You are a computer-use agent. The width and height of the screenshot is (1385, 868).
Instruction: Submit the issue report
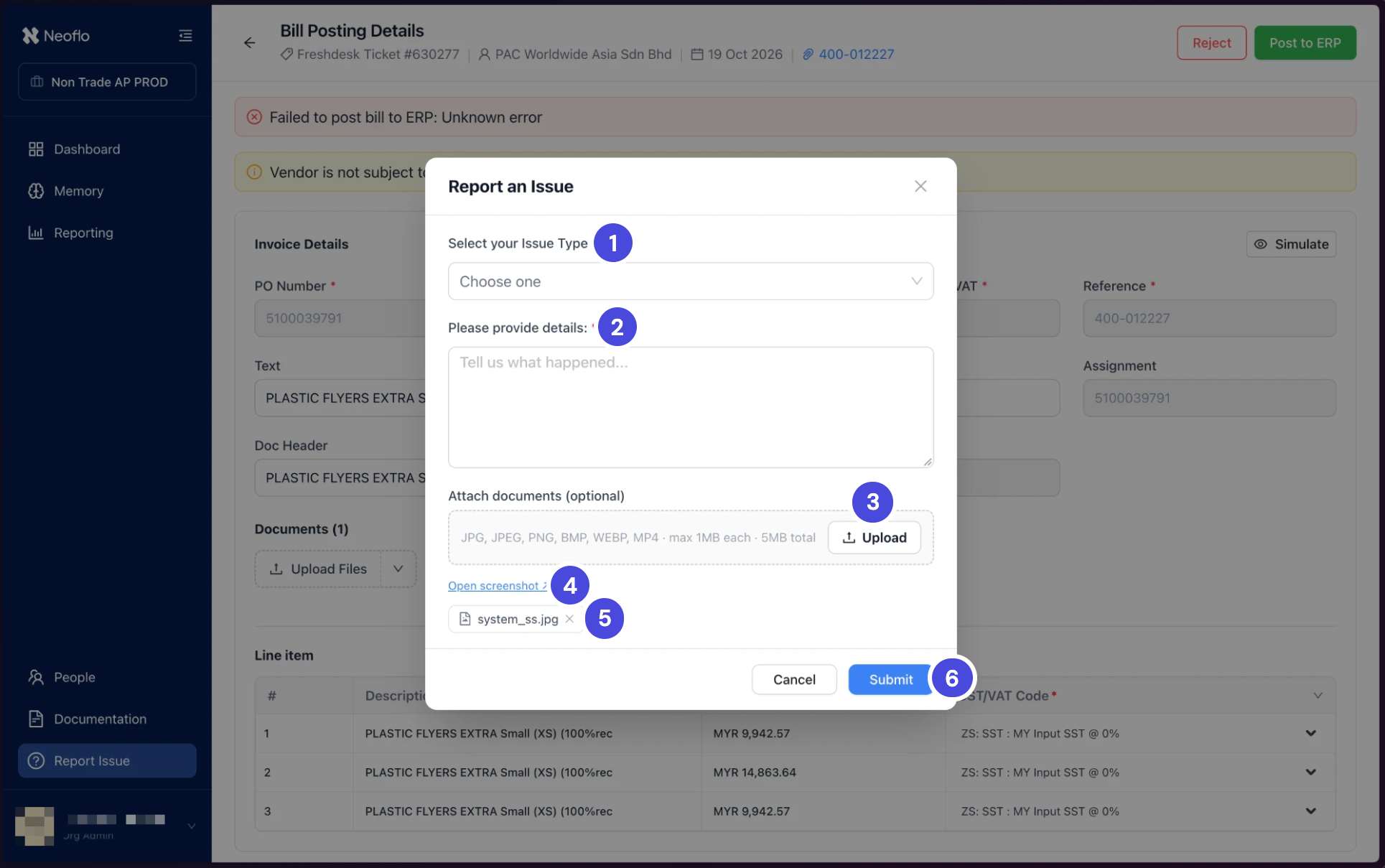890,679
